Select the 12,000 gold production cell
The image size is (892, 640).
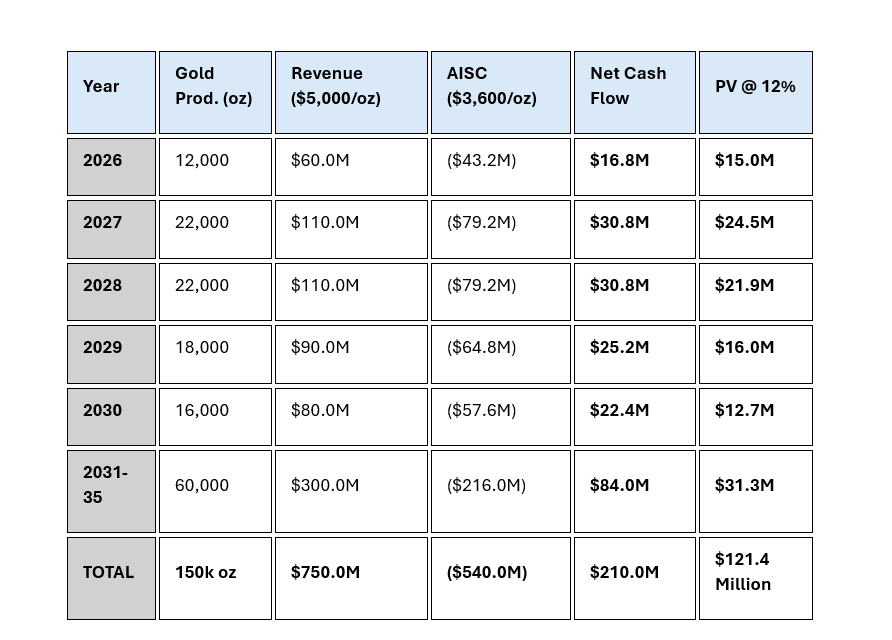click(215, 166)
